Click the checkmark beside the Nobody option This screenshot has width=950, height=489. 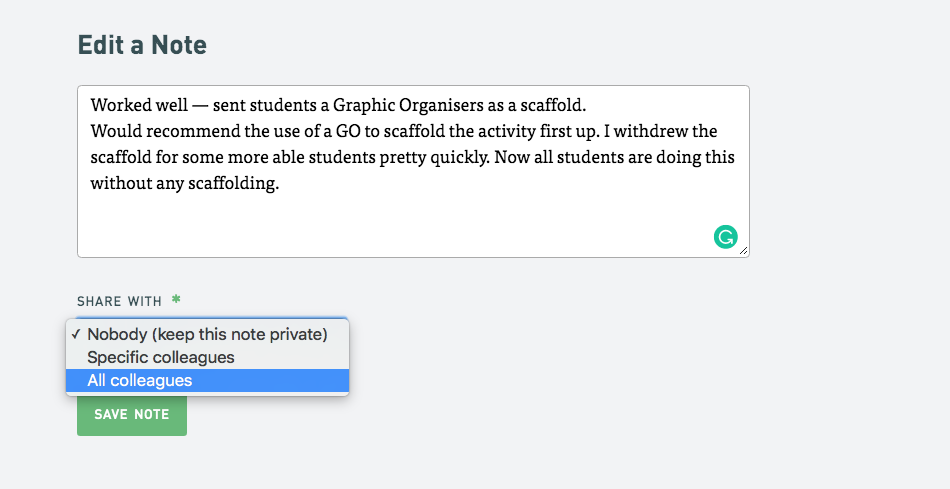click(x=76, y=334)
